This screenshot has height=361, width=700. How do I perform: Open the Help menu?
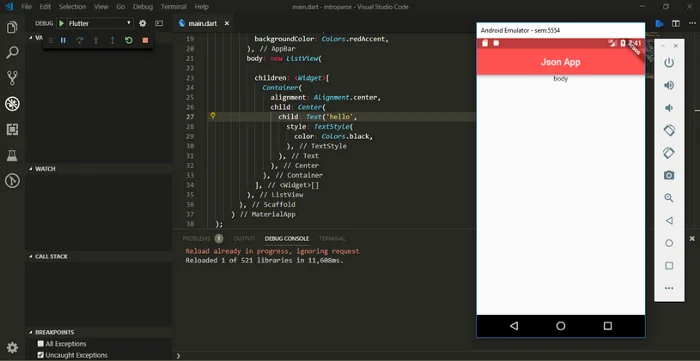click(201, 7)
